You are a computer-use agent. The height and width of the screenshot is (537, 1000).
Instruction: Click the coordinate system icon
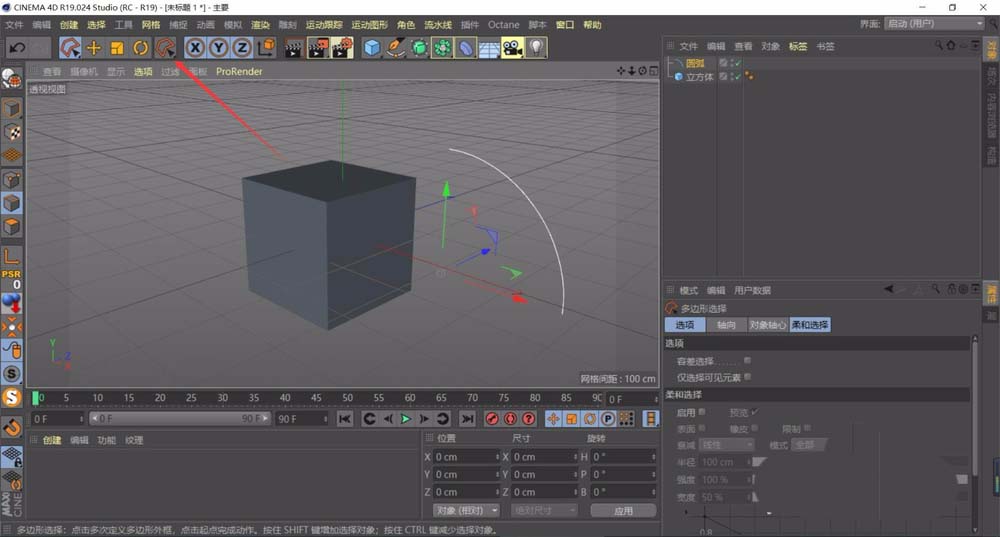point(266,48)
